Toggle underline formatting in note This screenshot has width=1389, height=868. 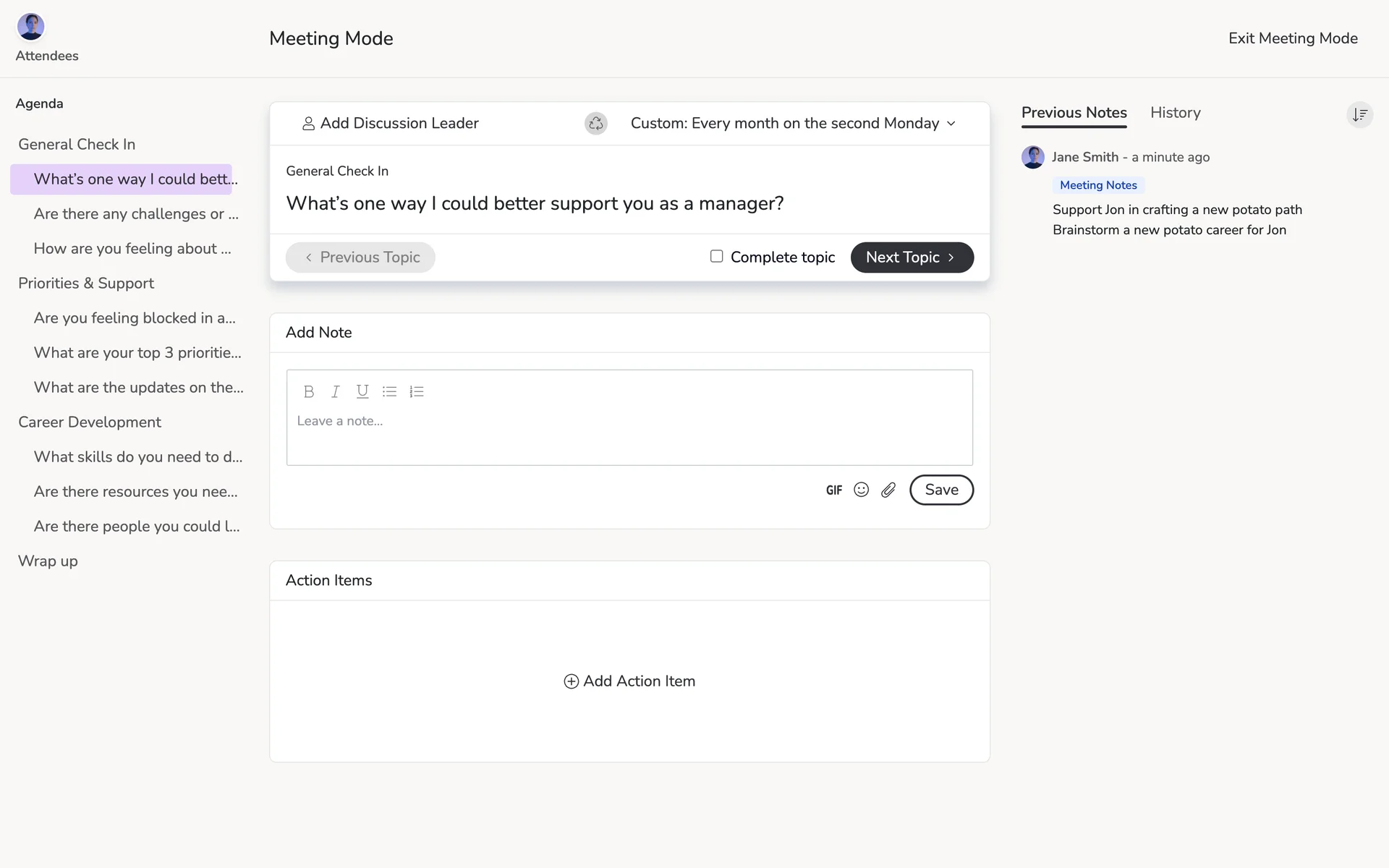(362, 391)
